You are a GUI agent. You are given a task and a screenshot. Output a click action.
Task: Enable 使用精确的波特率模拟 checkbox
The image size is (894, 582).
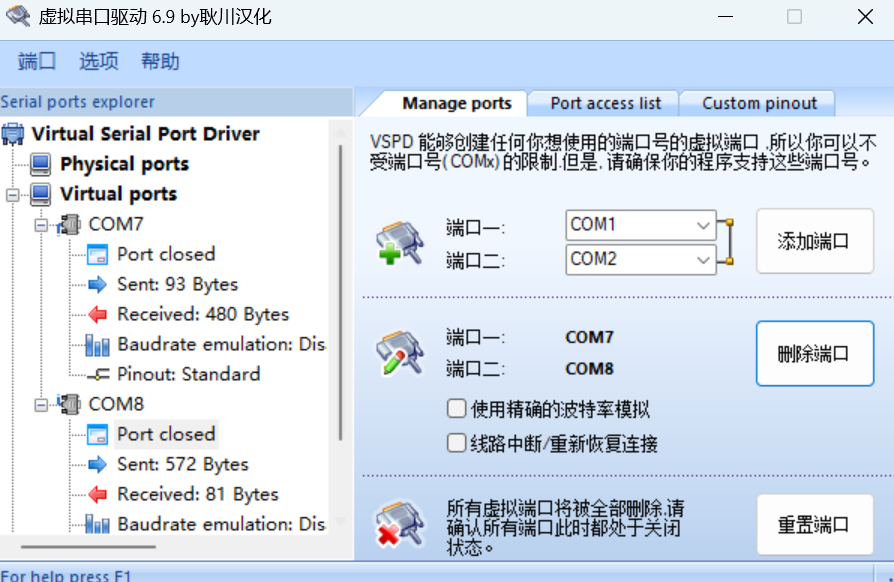point(457,409)
